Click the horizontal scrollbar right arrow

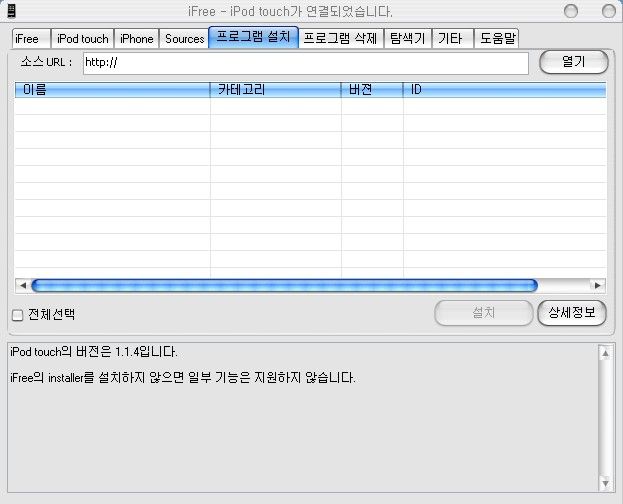[x=598, y=285]
